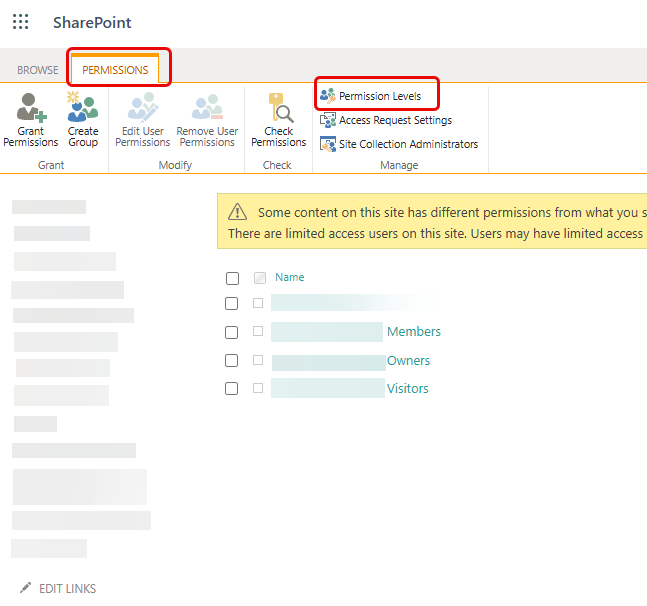
Task: Open Site Collection Administrators
Action: [x=399, y=144]
